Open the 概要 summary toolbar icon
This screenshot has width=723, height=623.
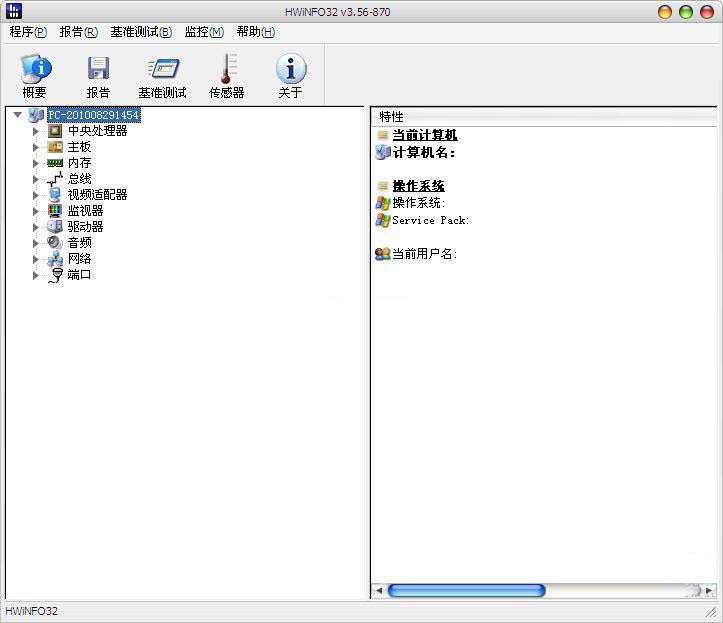tap(35, 69)
